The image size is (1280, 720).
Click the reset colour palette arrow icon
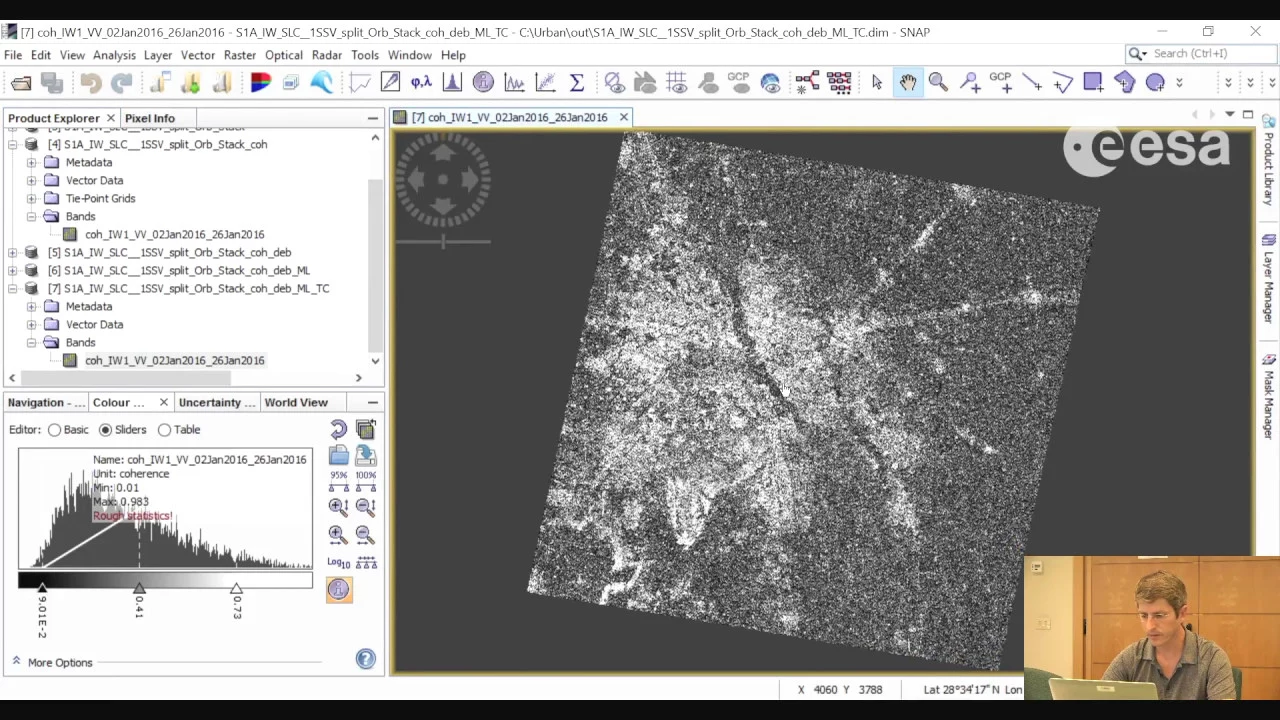[x=338, y=430]
